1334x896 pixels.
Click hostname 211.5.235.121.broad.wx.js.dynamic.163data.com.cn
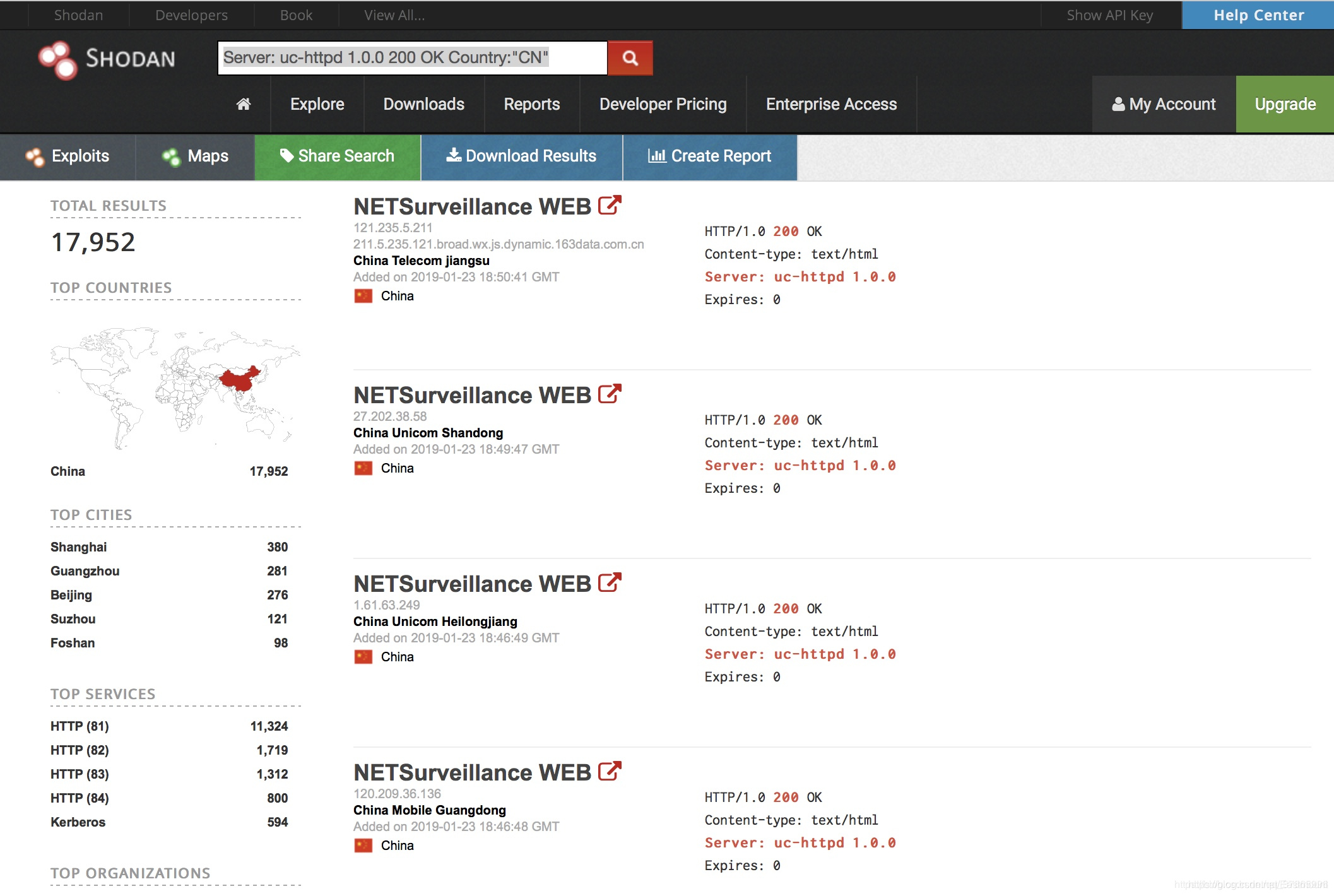point(499,244)
